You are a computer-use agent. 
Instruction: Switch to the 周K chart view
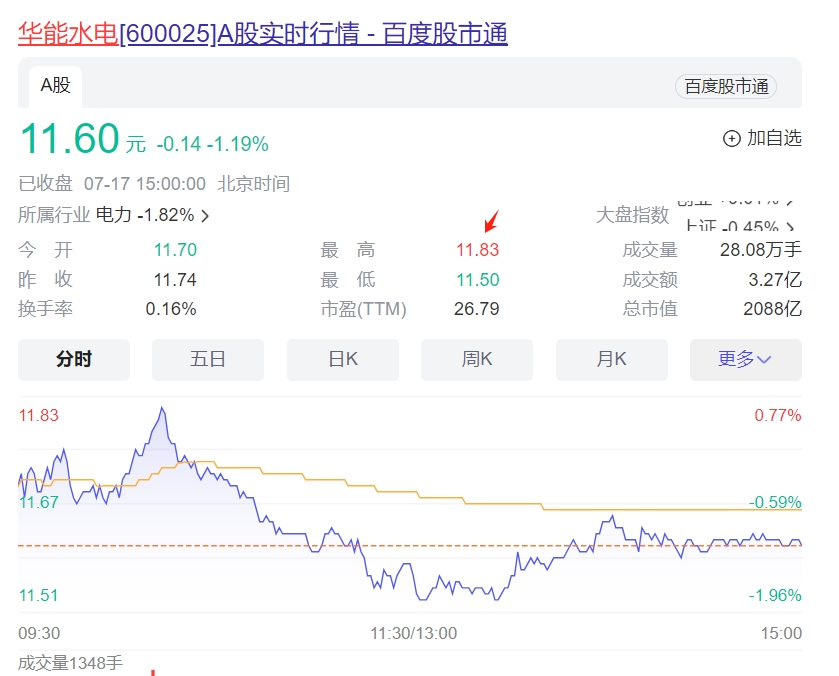(x=477, y=359)
